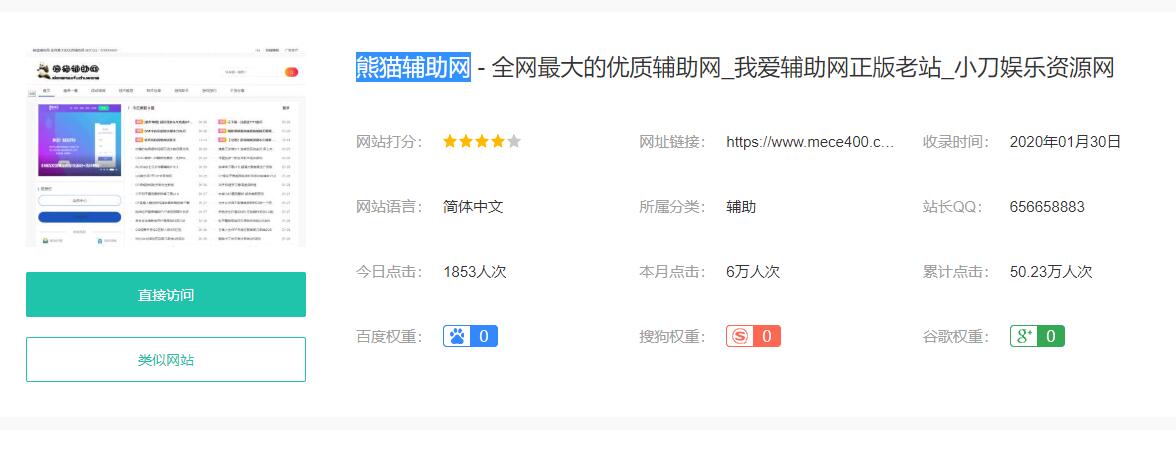The image size is (1176, 464).
Task: Click today's clicks value 1853人次
Action: [x=475, y=271]
